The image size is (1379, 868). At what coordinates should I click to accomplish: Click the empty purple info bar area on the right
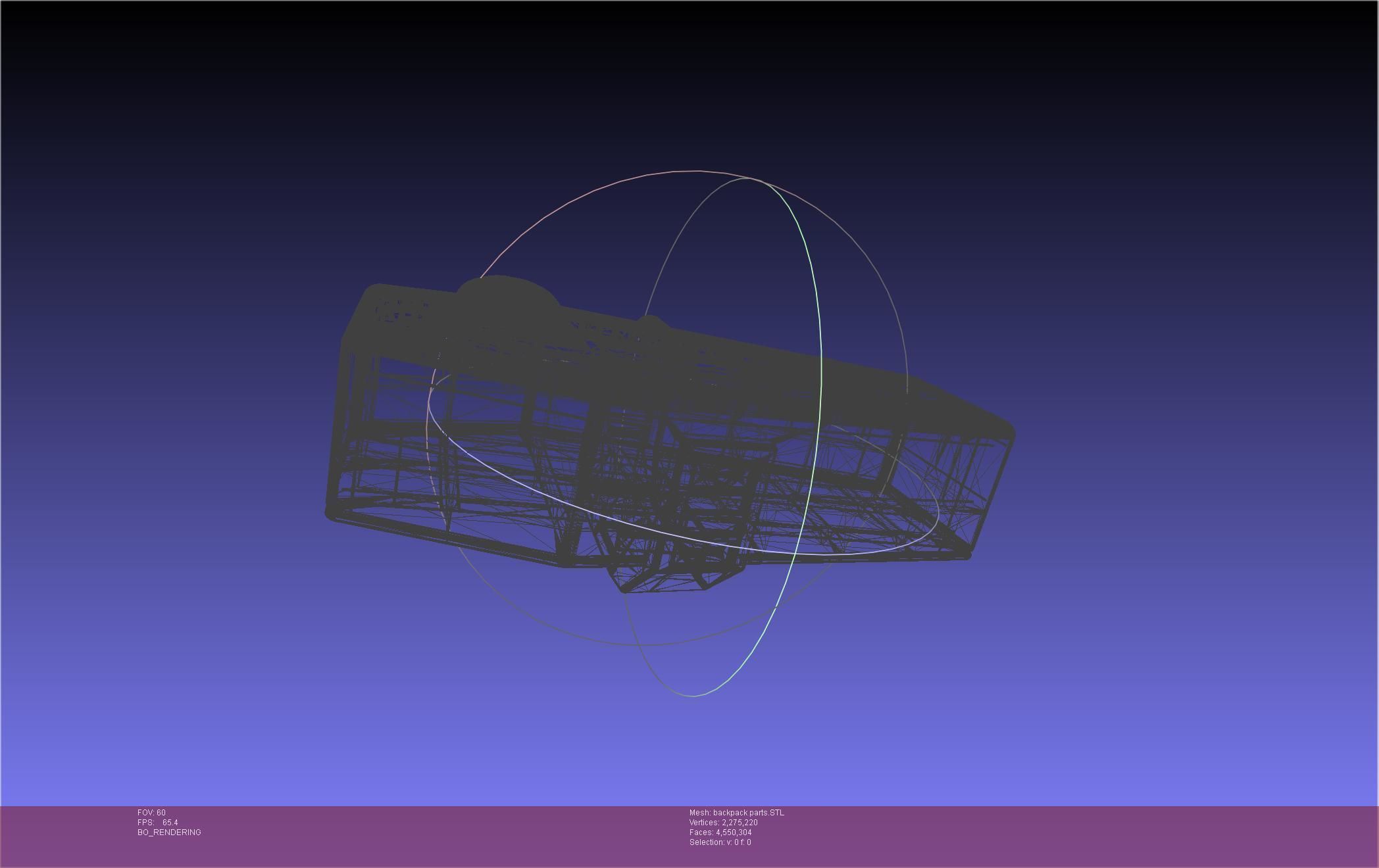[x=1118, y=835]
